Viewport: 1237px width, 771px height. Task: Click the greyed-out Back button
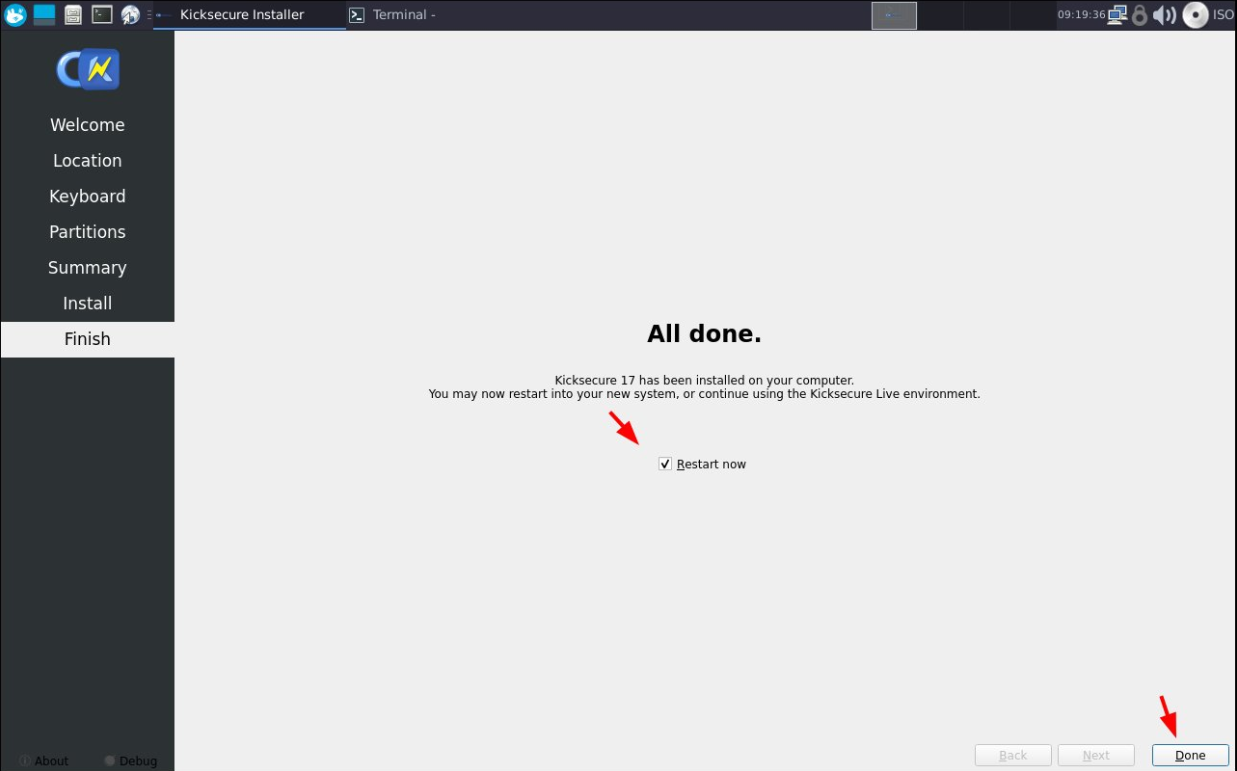pos(1013,755)
